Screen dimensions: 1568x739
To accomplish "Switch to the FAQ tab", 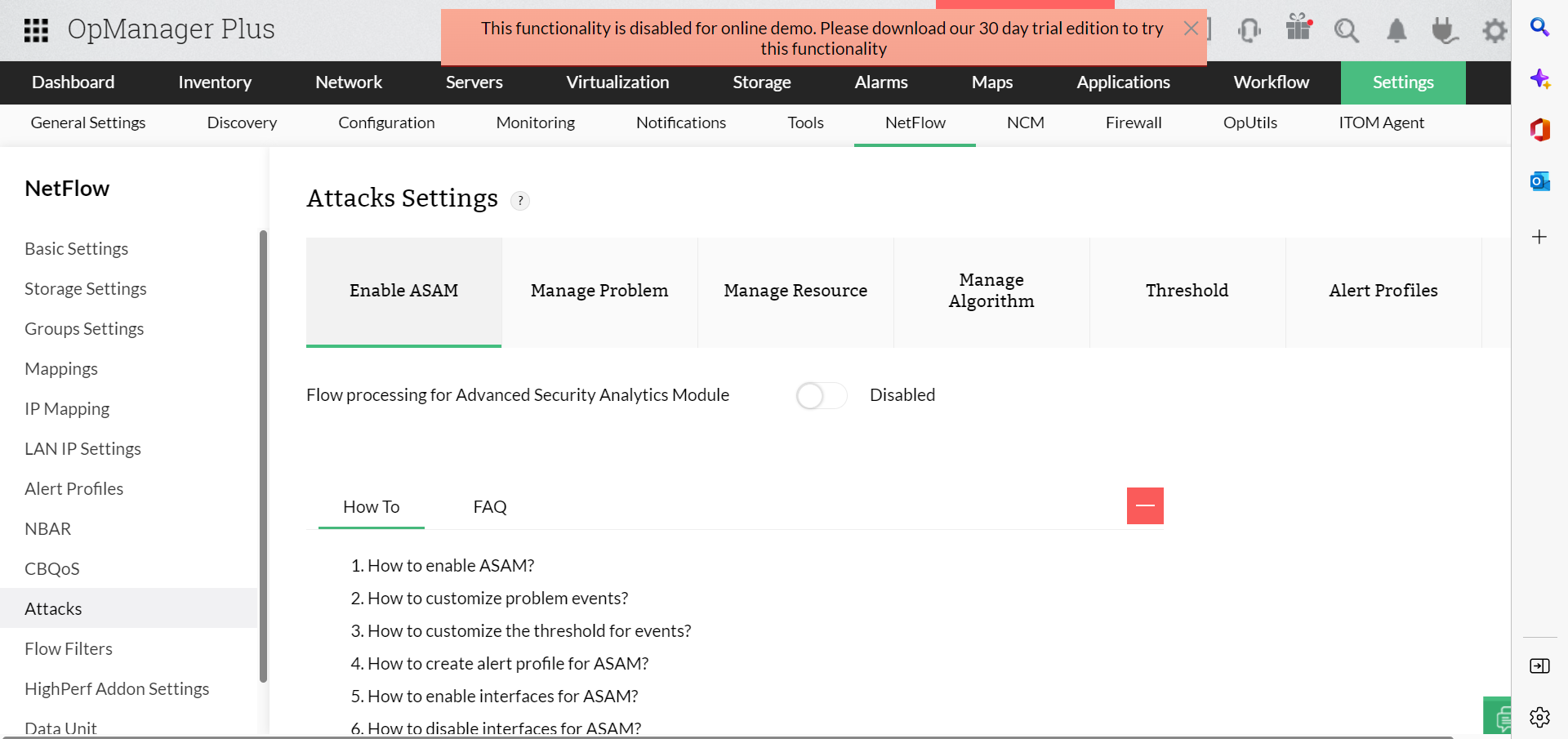I will click(x=490, y=507).
